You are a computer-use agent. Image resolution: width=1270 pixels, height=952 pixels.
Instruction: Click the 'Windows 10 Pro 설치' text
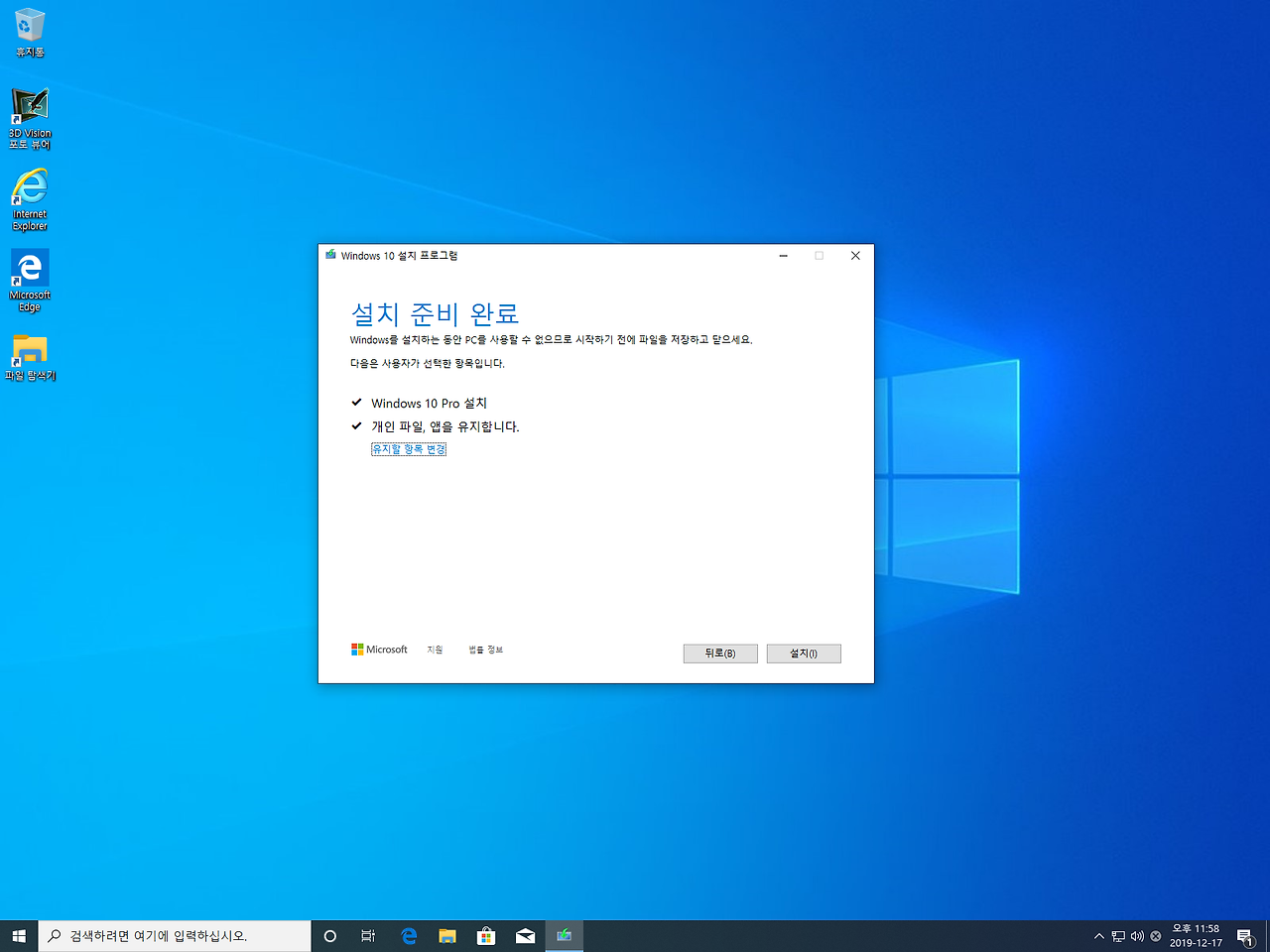click(x=429, y=404)
